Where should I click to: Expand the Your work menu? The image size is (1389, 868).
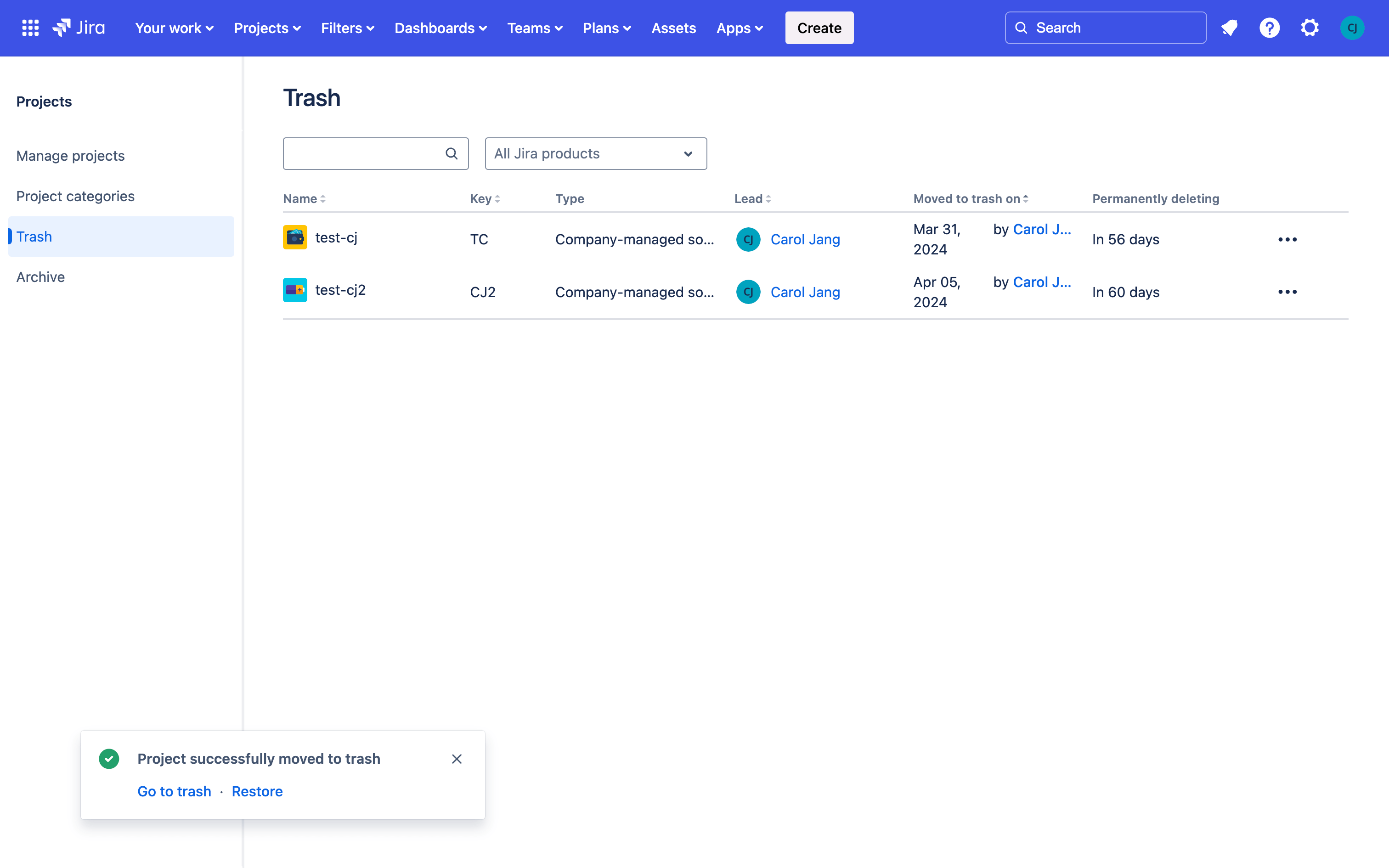coord(174,28)
